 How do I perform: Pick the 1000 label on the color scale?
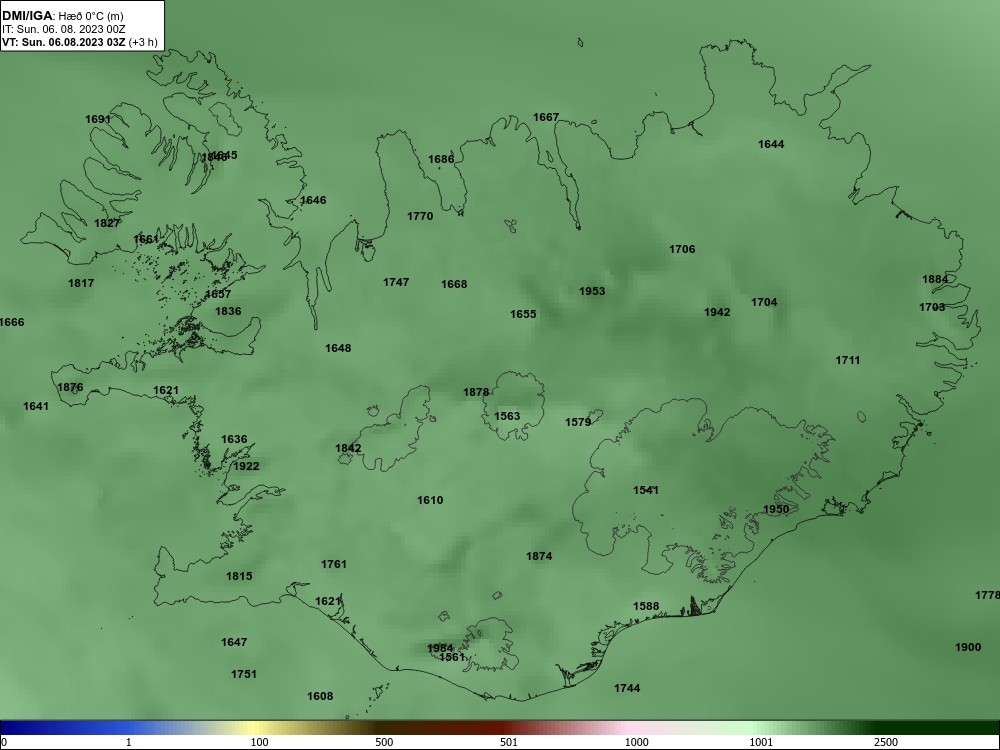636,743
